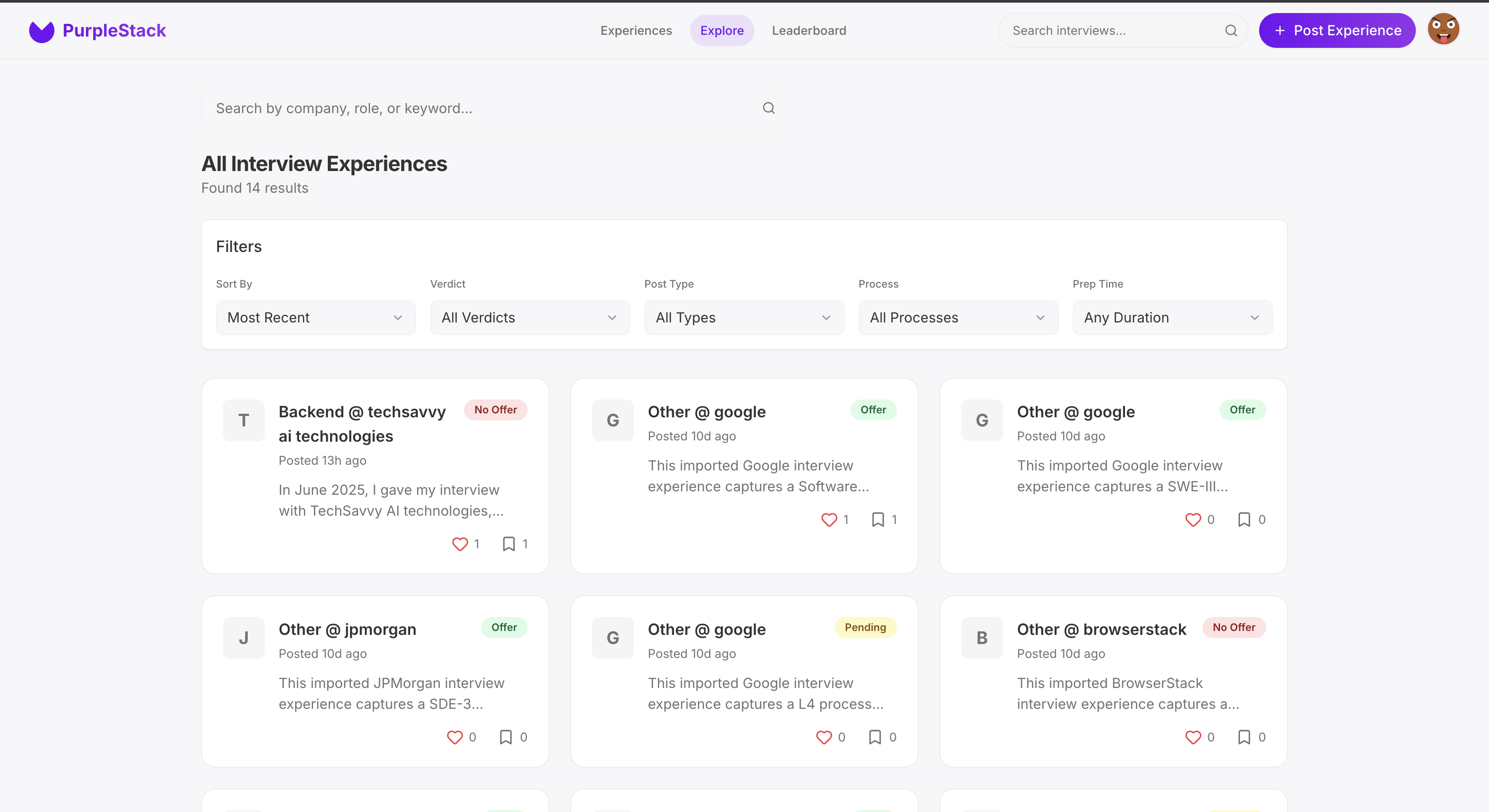Click inside the Search interviews input field

click(x=1098, y=30)
